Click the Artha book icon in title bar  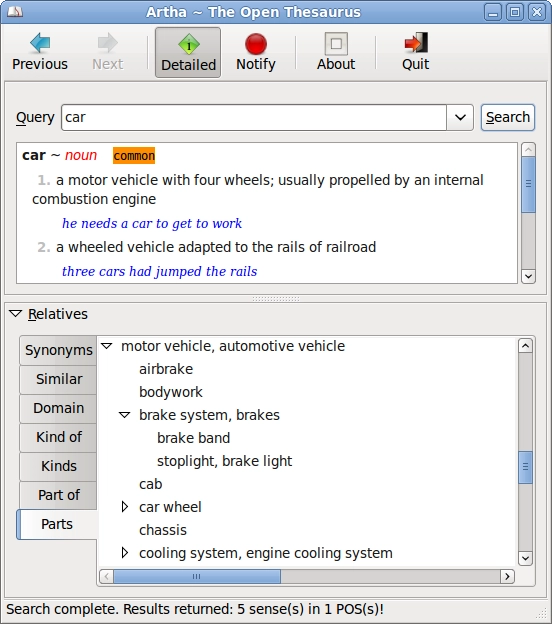coord(15,12)
